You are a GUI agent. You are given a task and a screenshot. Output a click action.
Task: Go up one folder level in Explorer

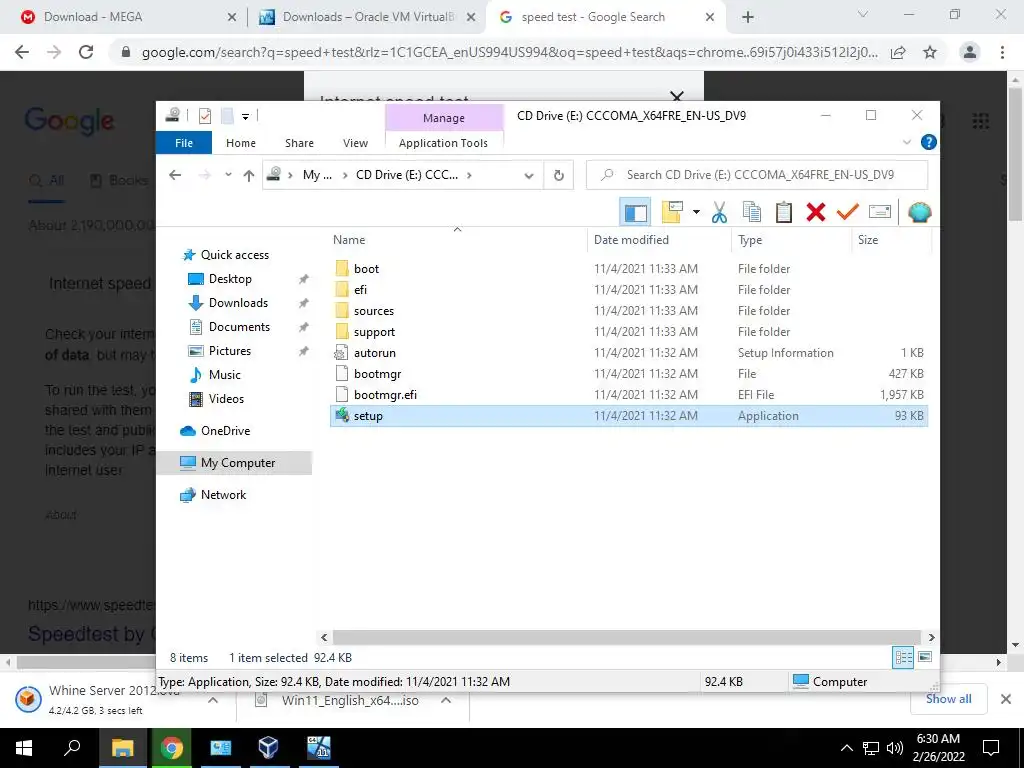tap(248, 175)
